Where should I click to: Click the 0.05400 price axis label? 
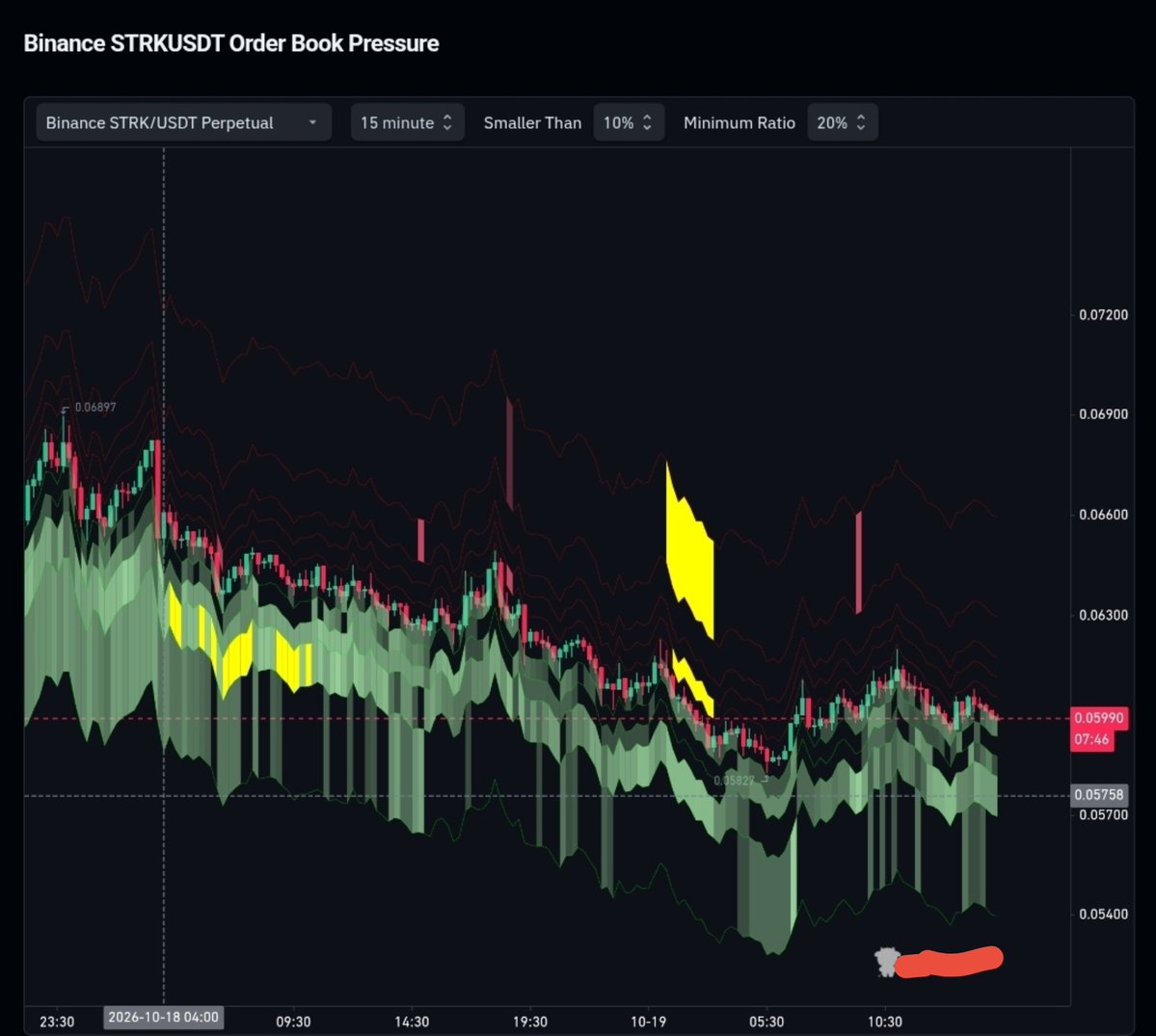pos(1103,914)
